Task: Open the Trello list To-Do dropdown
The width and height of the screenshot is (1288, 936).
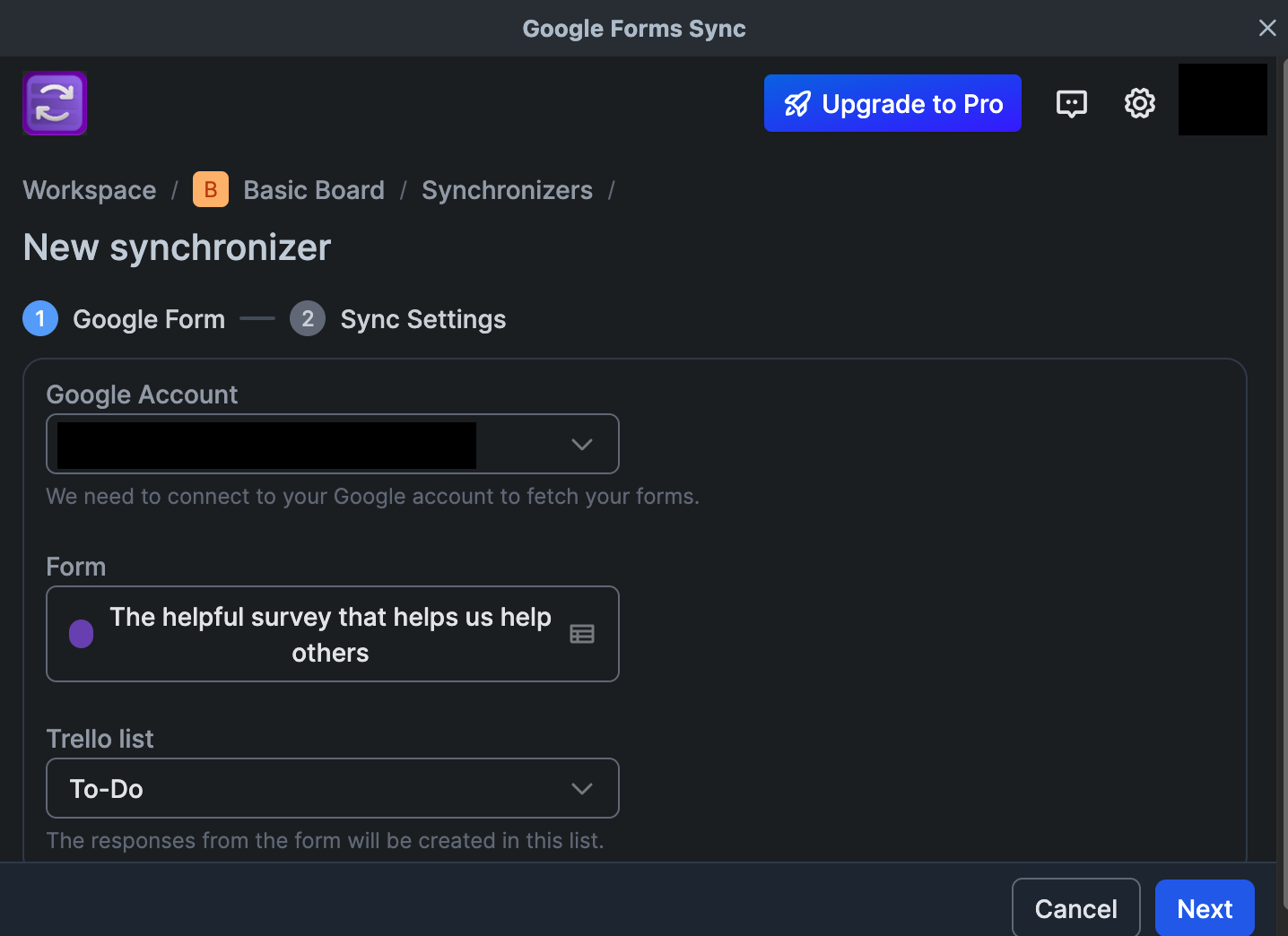Action: click(x=332, y=788)
